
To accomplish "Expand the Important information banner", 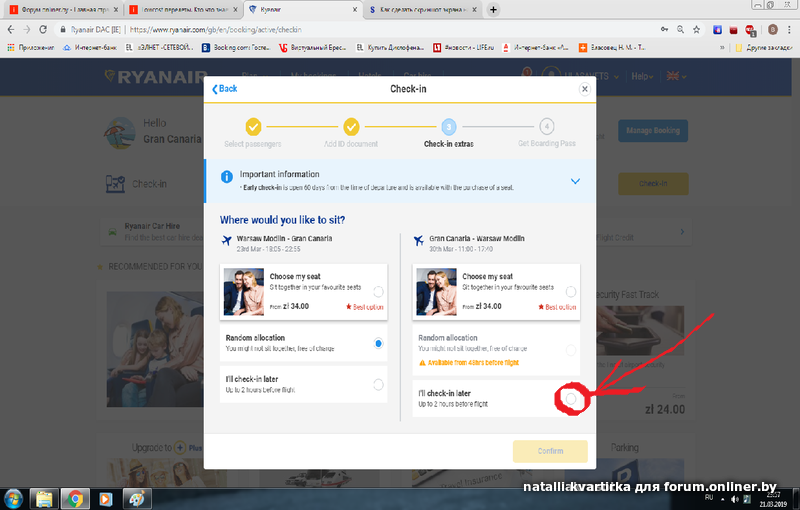I will (x=575, y=181).
